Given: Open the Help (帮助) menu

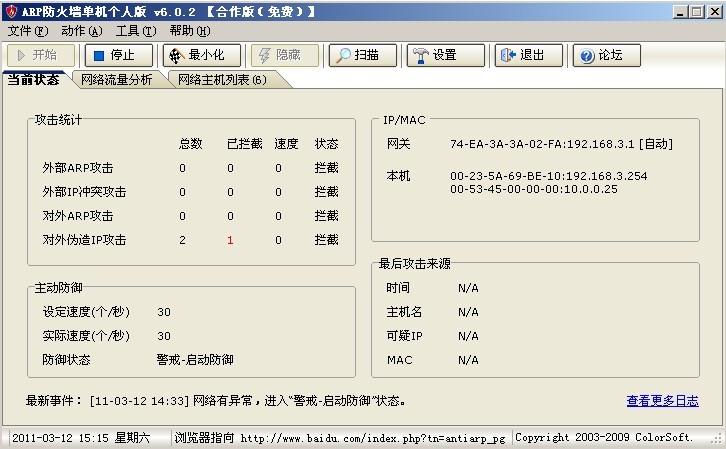Looking at the screenshot, I should click(x=189, y=31).
